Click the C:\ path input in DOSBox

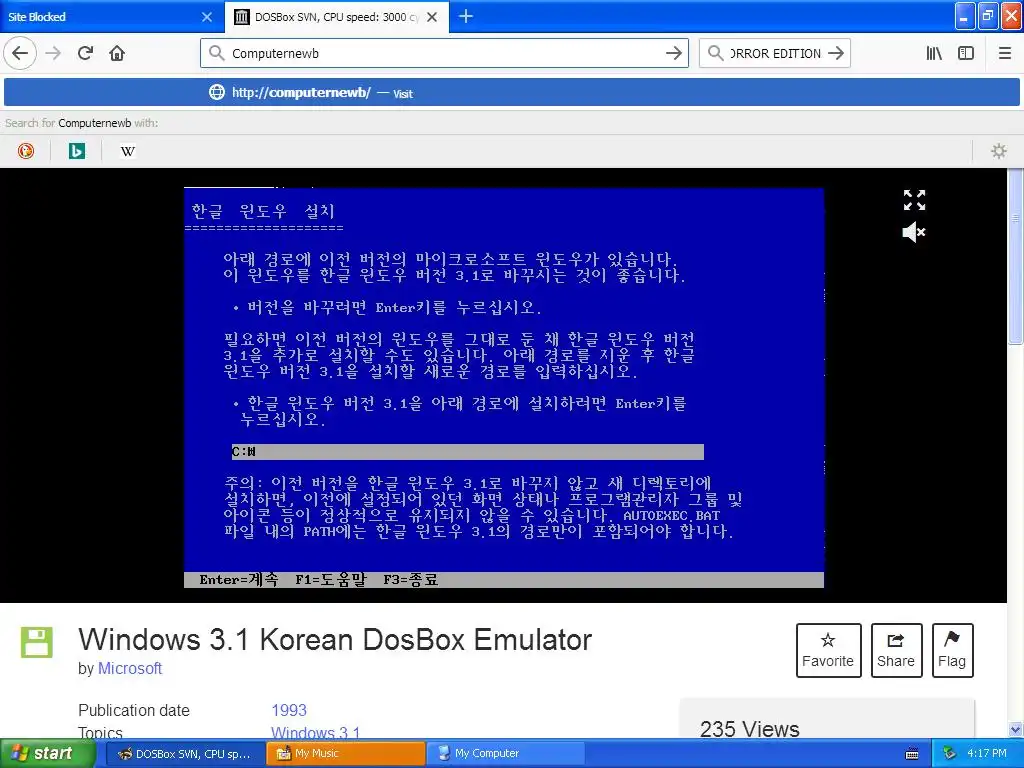point(468,451)
